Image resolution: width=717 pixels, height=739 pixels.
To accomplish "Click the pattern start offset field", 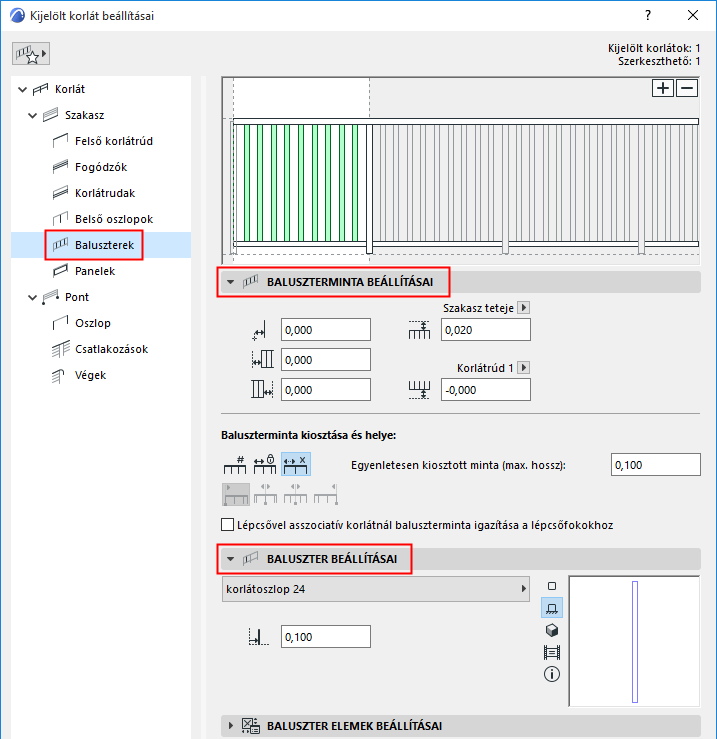I will [326, 360].
